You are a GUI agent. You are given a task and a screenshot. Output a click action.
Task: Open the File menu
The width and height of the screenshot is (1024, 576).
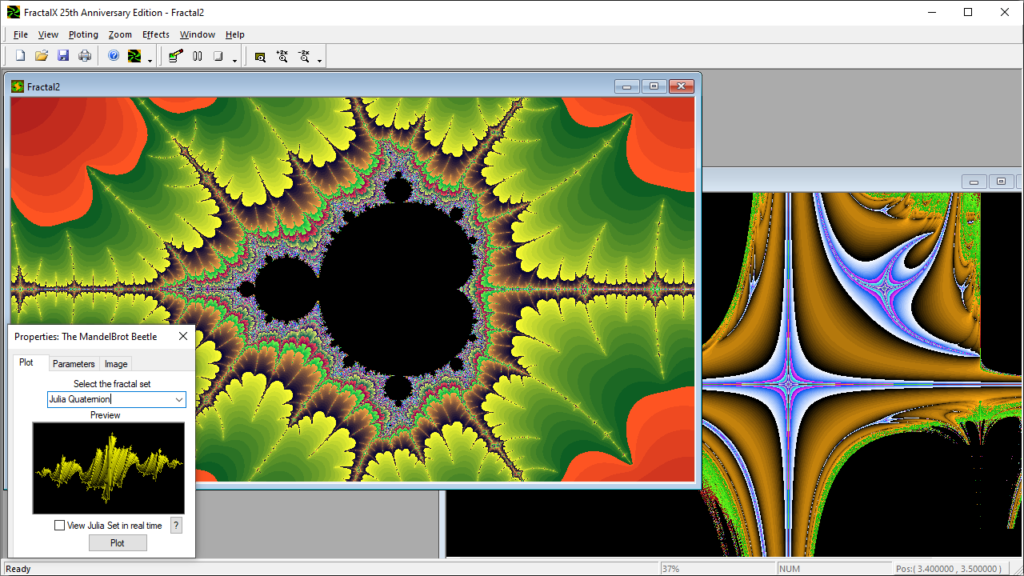coord(20,35)
